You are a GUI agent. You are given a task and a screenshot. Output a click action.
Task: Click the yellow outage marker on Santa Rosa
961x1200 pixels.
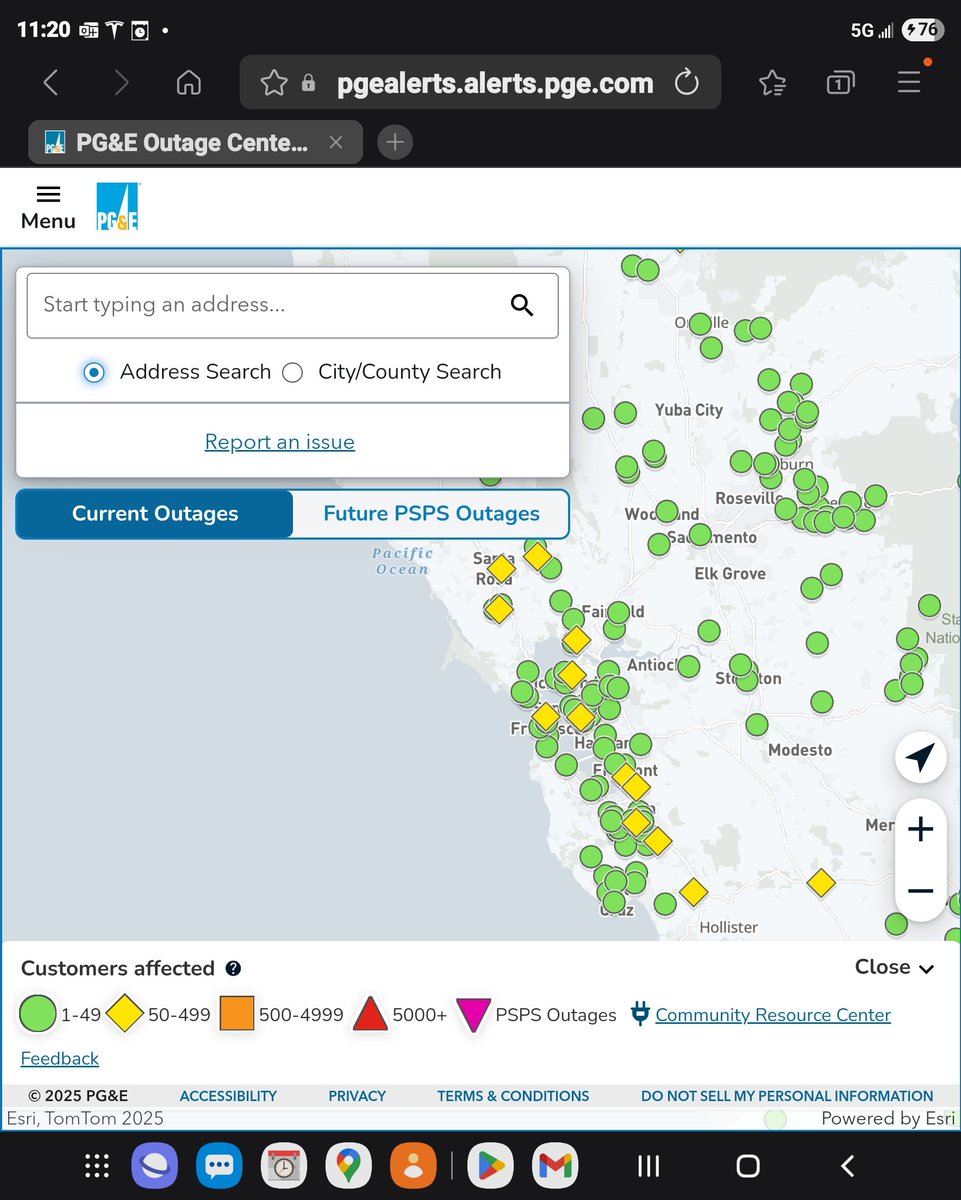(501, 570)
